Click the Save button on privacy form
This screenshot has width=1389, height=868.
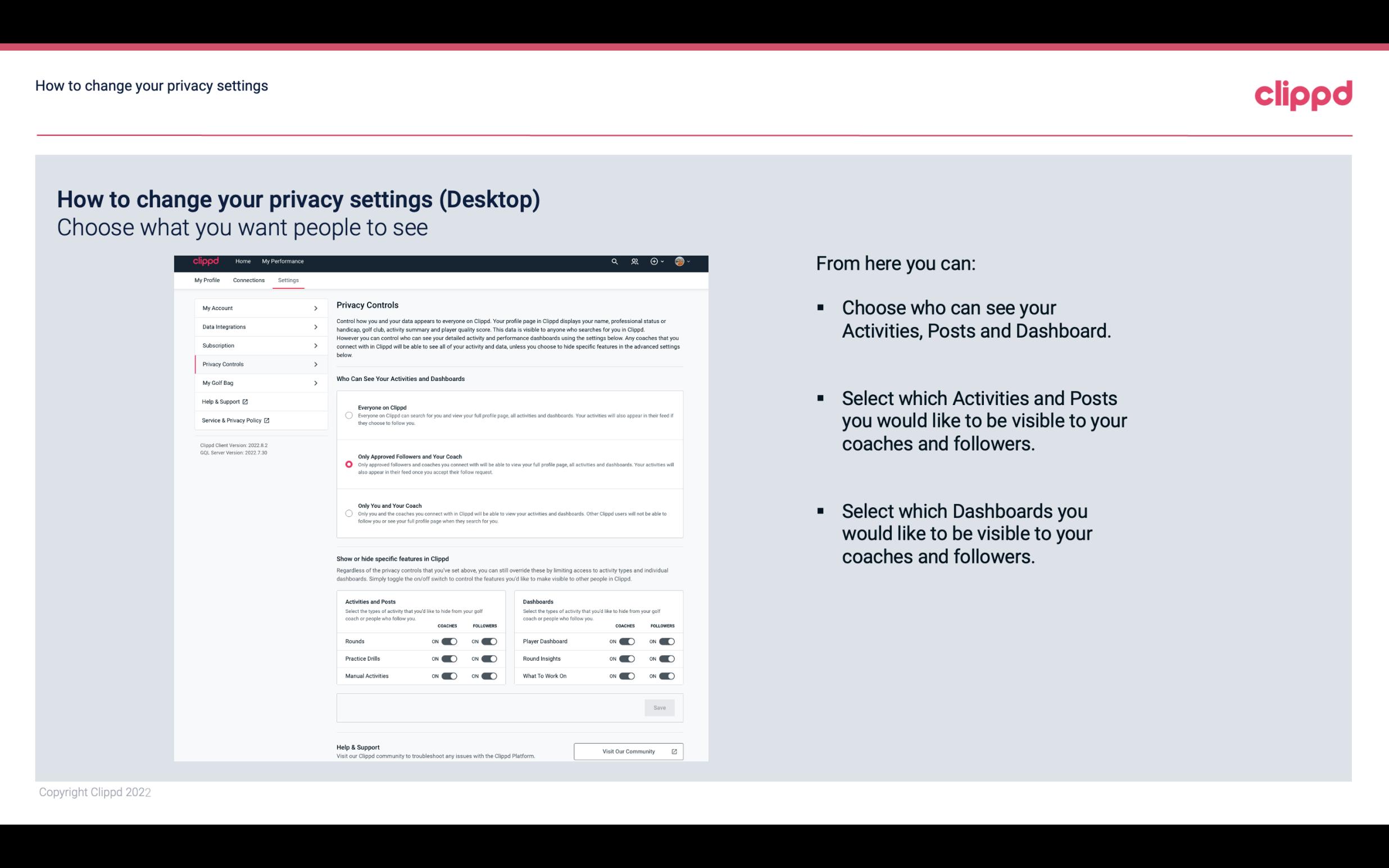pyautogui.click(x=660, y=707)
